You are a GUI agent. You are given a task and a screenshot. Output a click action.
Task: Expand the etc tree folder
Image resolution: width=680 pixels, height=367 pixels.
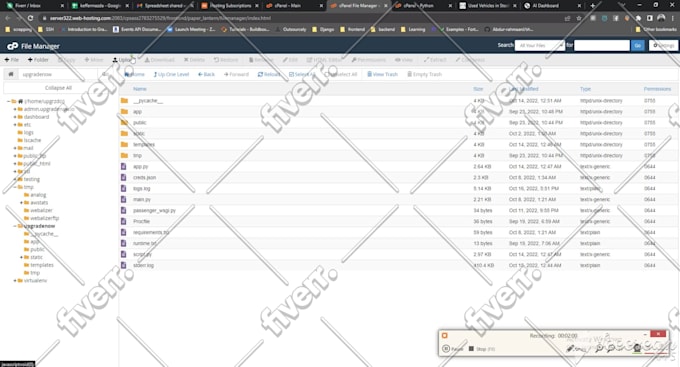point(15,125)
